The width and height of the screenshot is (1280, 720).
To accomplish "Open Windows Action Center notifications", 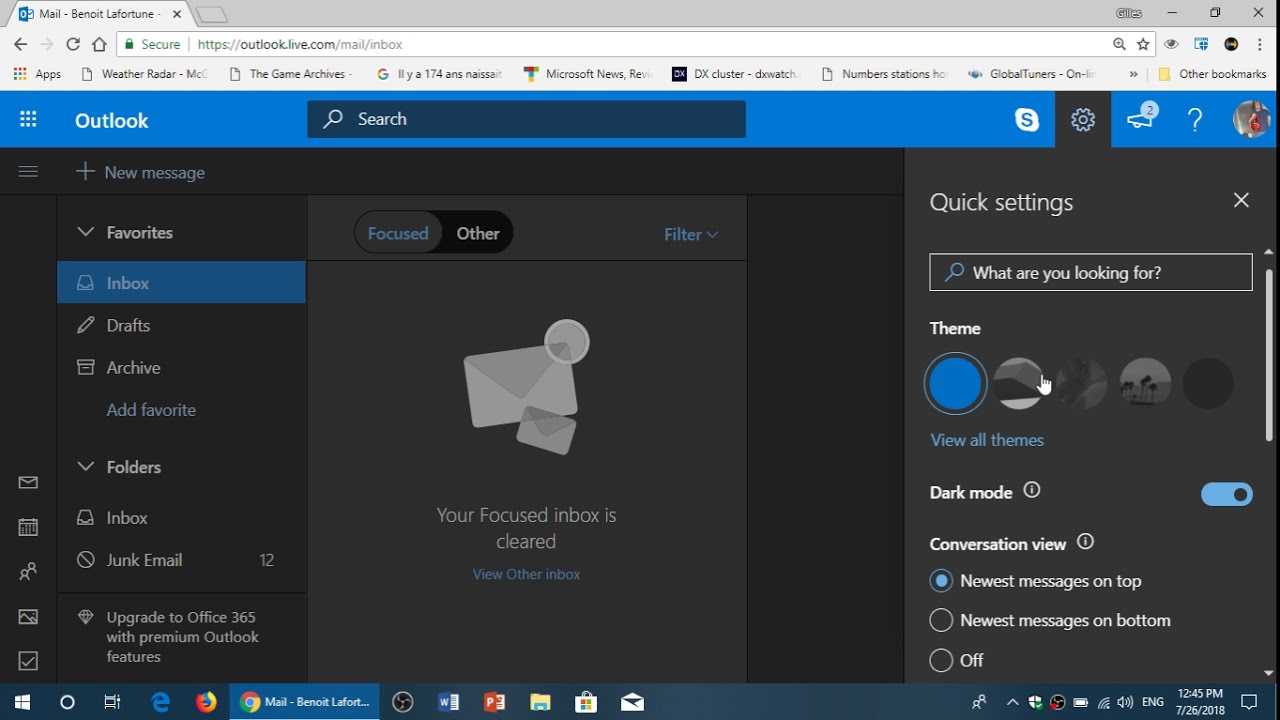I will pyautogui.click(x=1249, y=702).
